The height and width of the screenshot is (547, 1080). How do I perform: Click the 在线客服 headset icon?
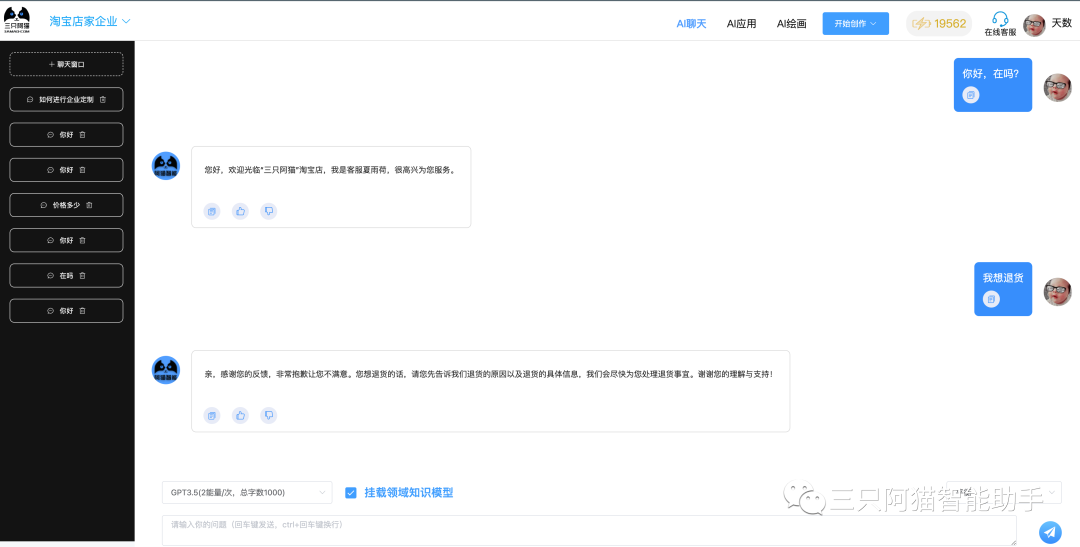(x=1000, y=19)
